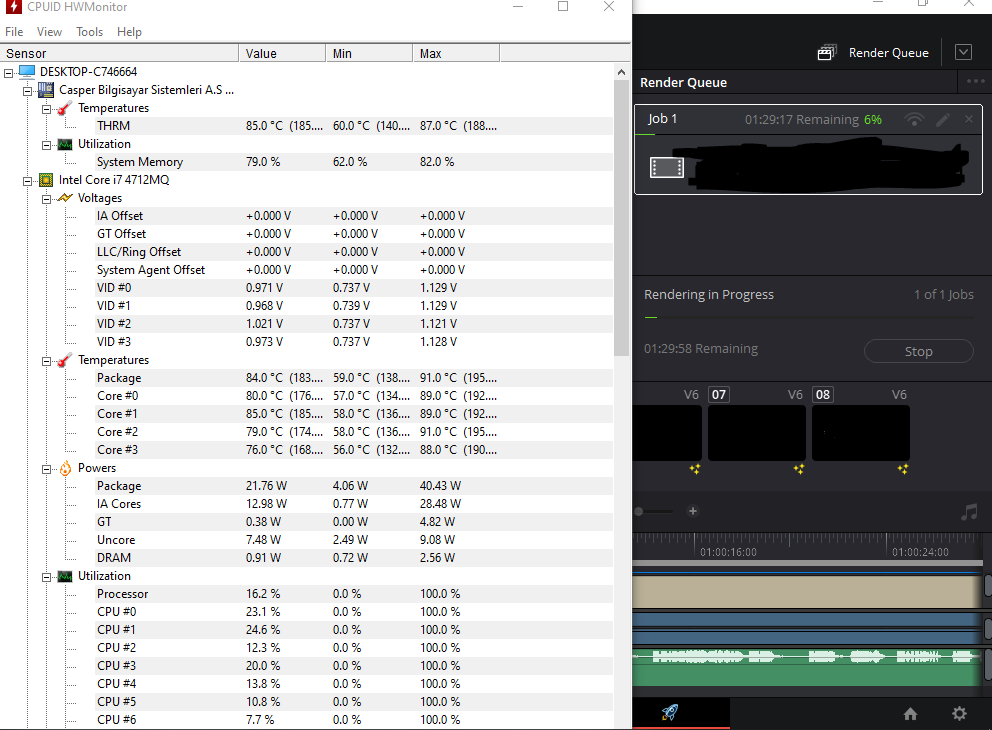The width and height of the screenshot is (992, 730).
Task: Open the Render Queue options ellipsis menu
Action: pyautogui.click(x=975, y=82)
